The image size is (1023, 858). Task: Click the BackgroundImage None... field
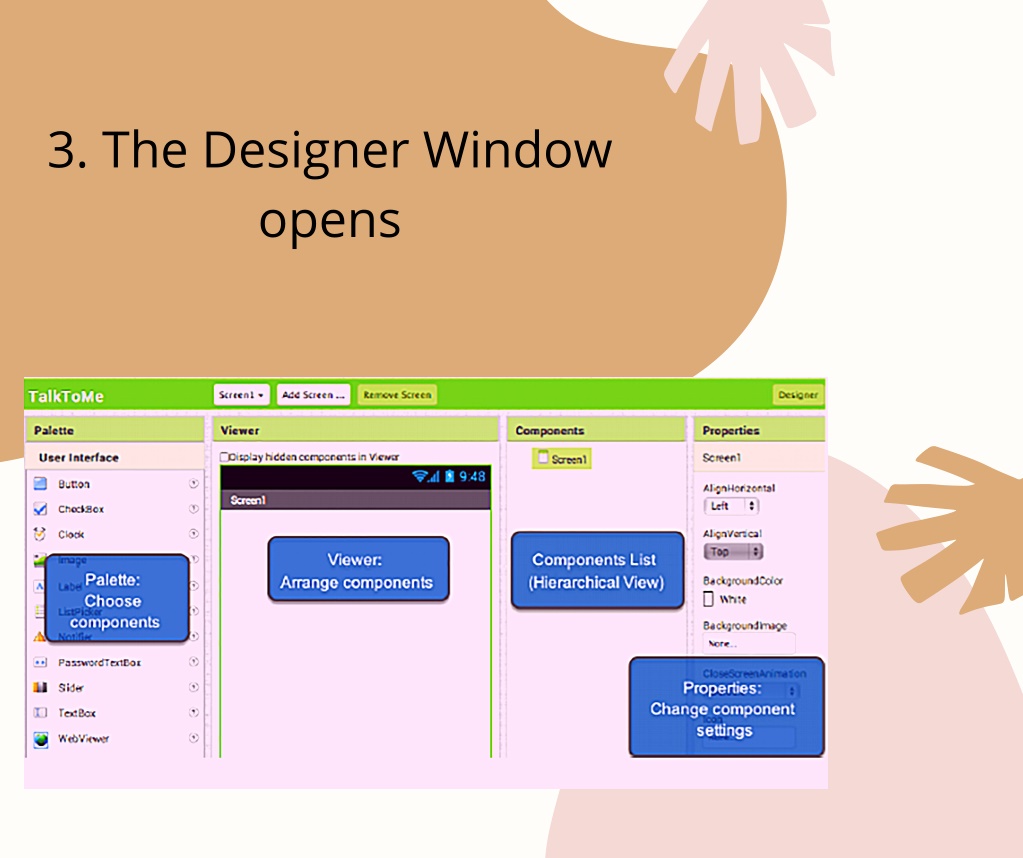[749, 643]
